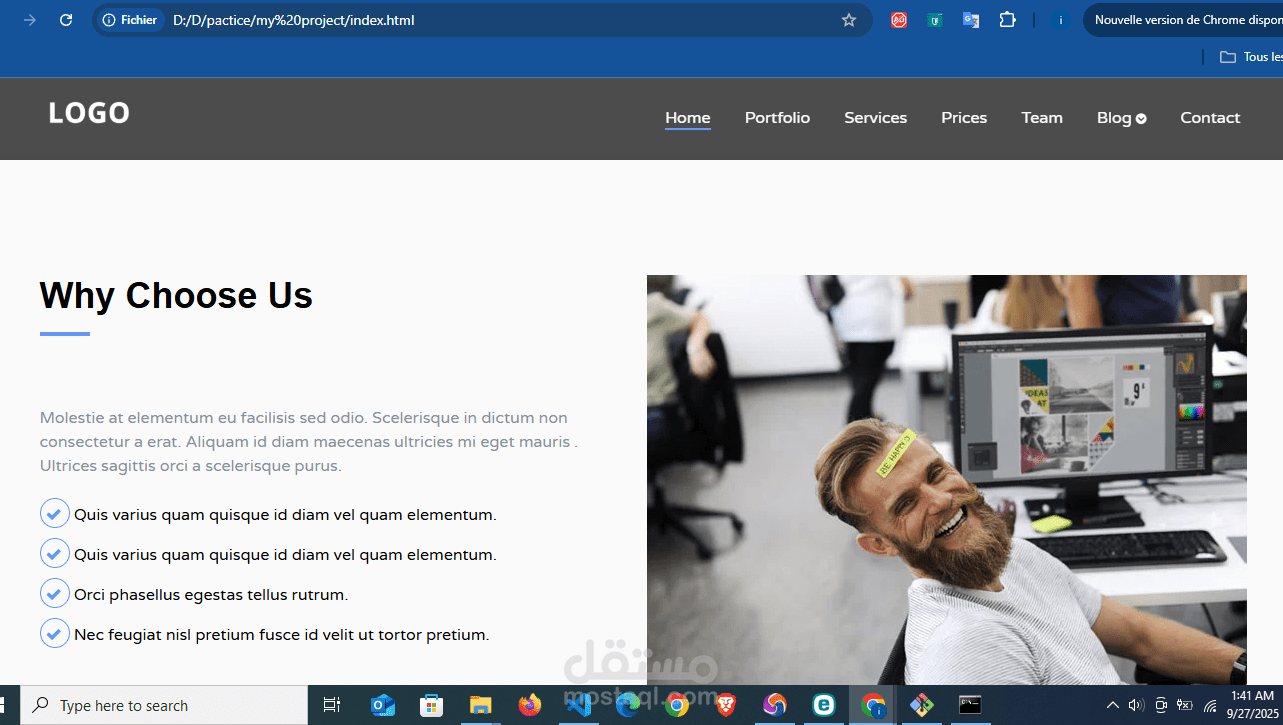Reload the page with the refresh icon
The height and width of the screenshot is (725, 1283).
(x=66, y=20)
